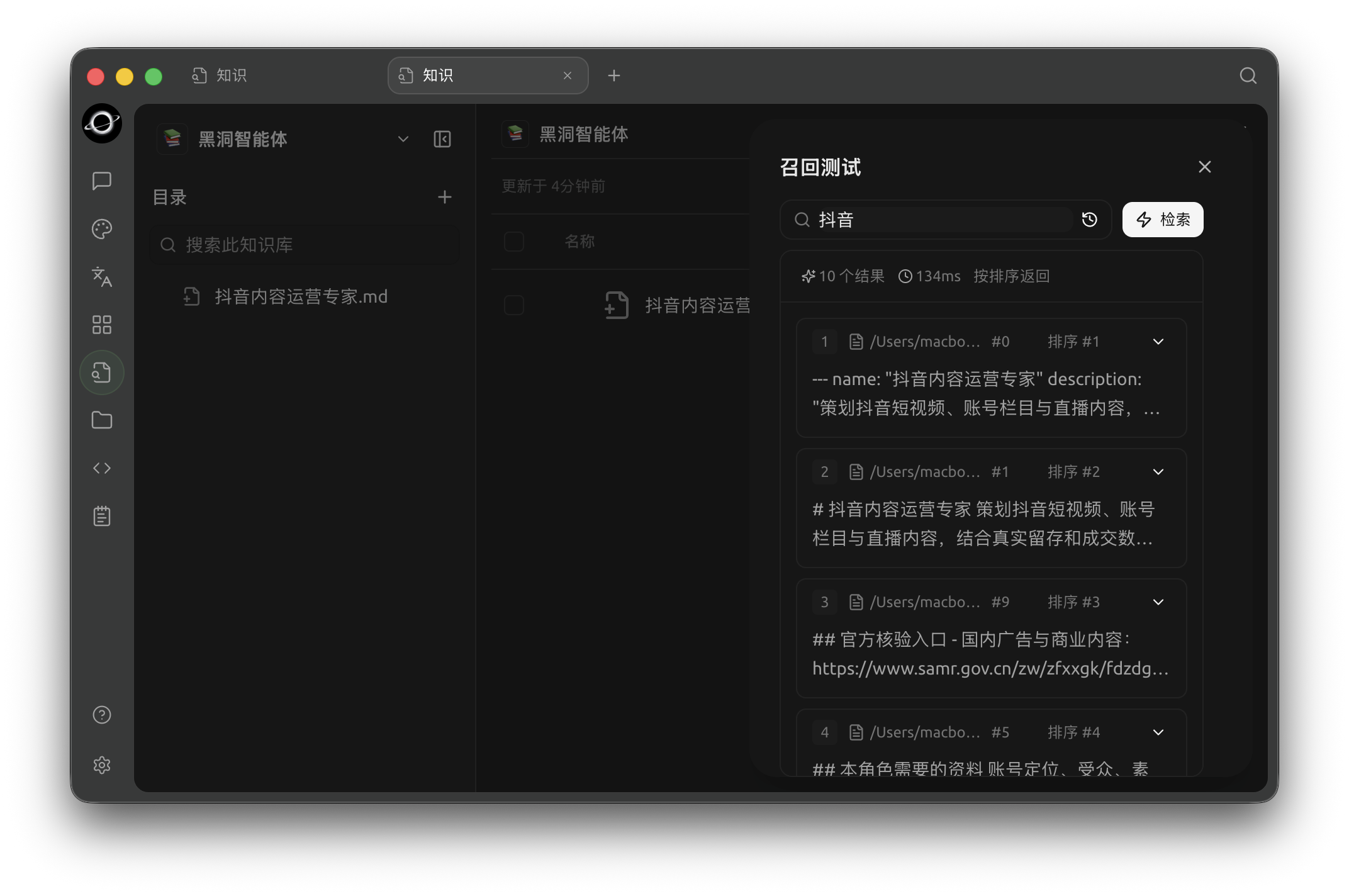1349x896 pixels.
Task: Click the 抖音 query input field
Action: (x=944, y=220)
